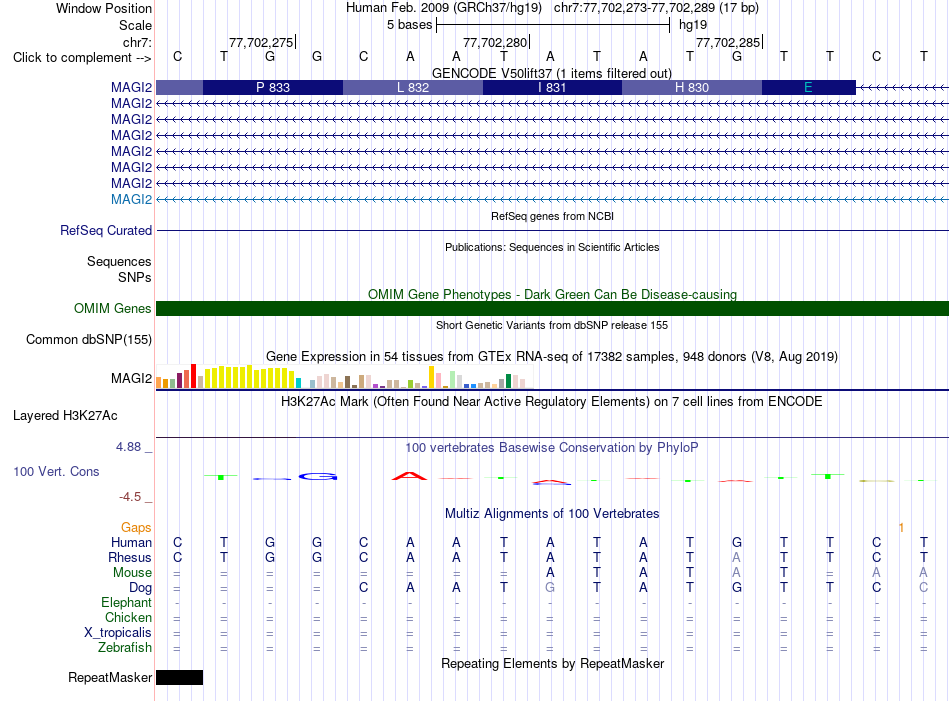Click '100 vertebrates Basewise Conservation by PhyloP' title
The image size is (950, 701).
pos(552,448)
